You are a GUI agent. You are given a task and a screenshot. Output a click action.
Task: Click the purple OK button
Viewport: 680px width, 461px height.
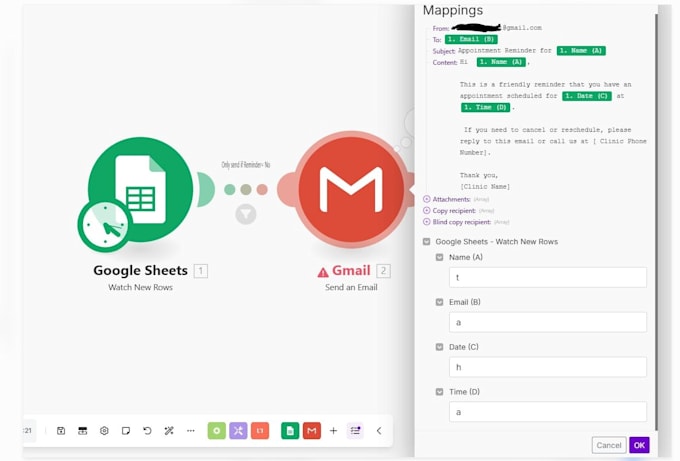(x=639, y=445)
